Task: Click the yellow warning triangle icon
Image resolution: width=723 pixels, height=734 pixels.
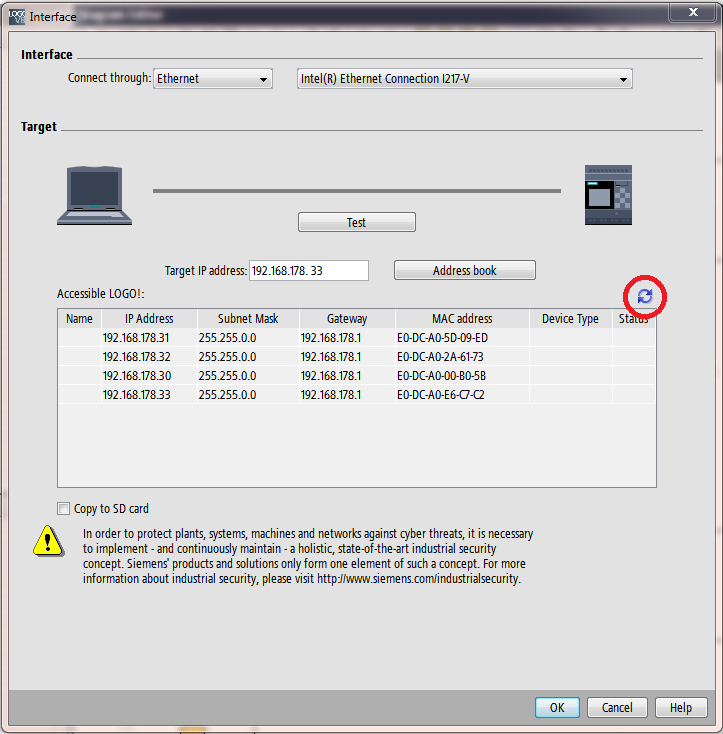Action: pyautogui.click(x=48, y=541)
